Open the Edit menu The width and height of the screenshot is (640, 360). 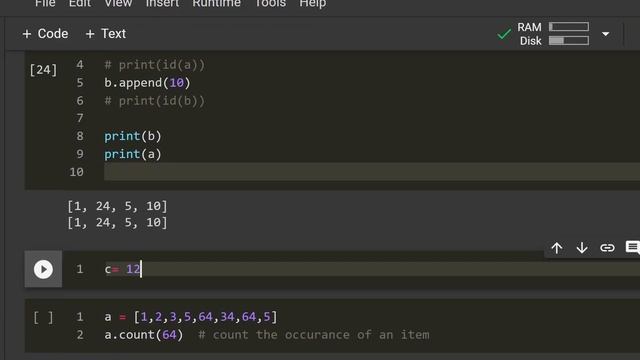[80, 4]
